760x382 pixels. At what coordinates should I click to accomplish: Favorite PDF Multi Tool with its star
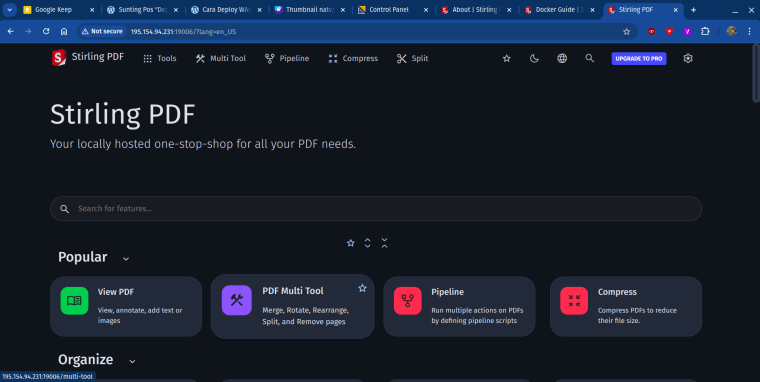(362, 288)
